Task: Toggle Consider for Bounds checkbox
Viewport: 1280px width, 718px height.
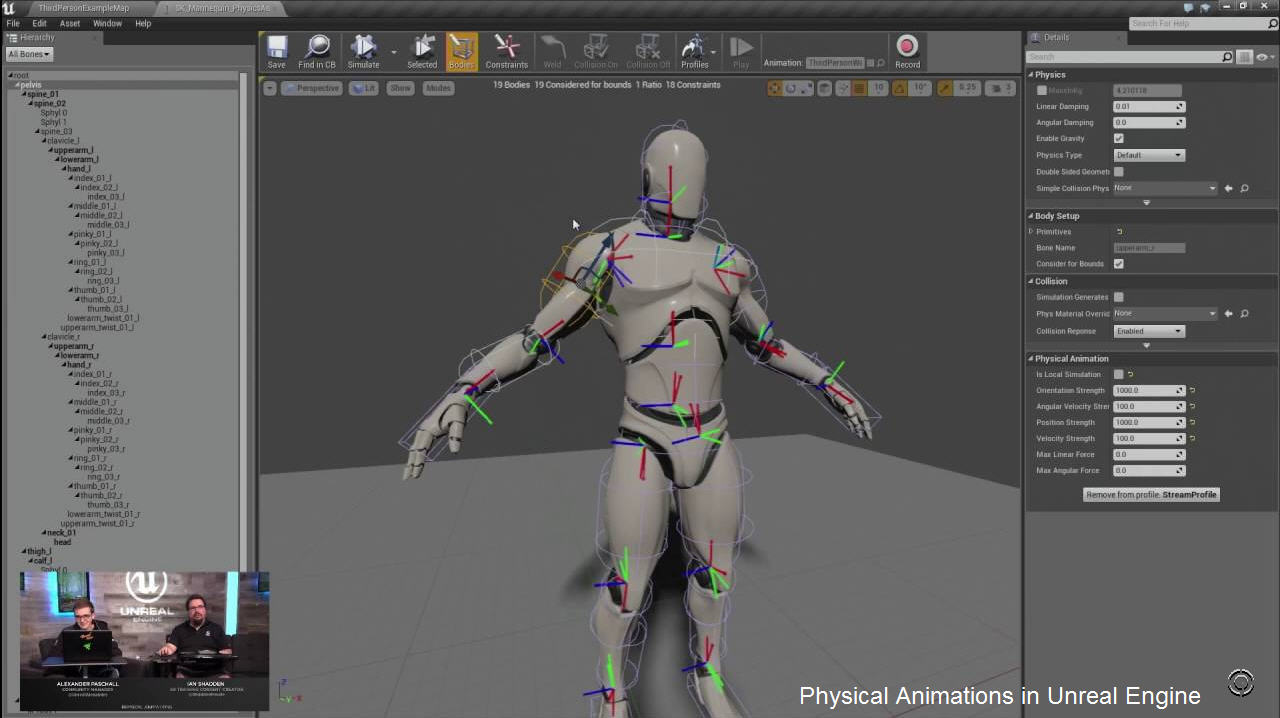Action: point(1118,264)
